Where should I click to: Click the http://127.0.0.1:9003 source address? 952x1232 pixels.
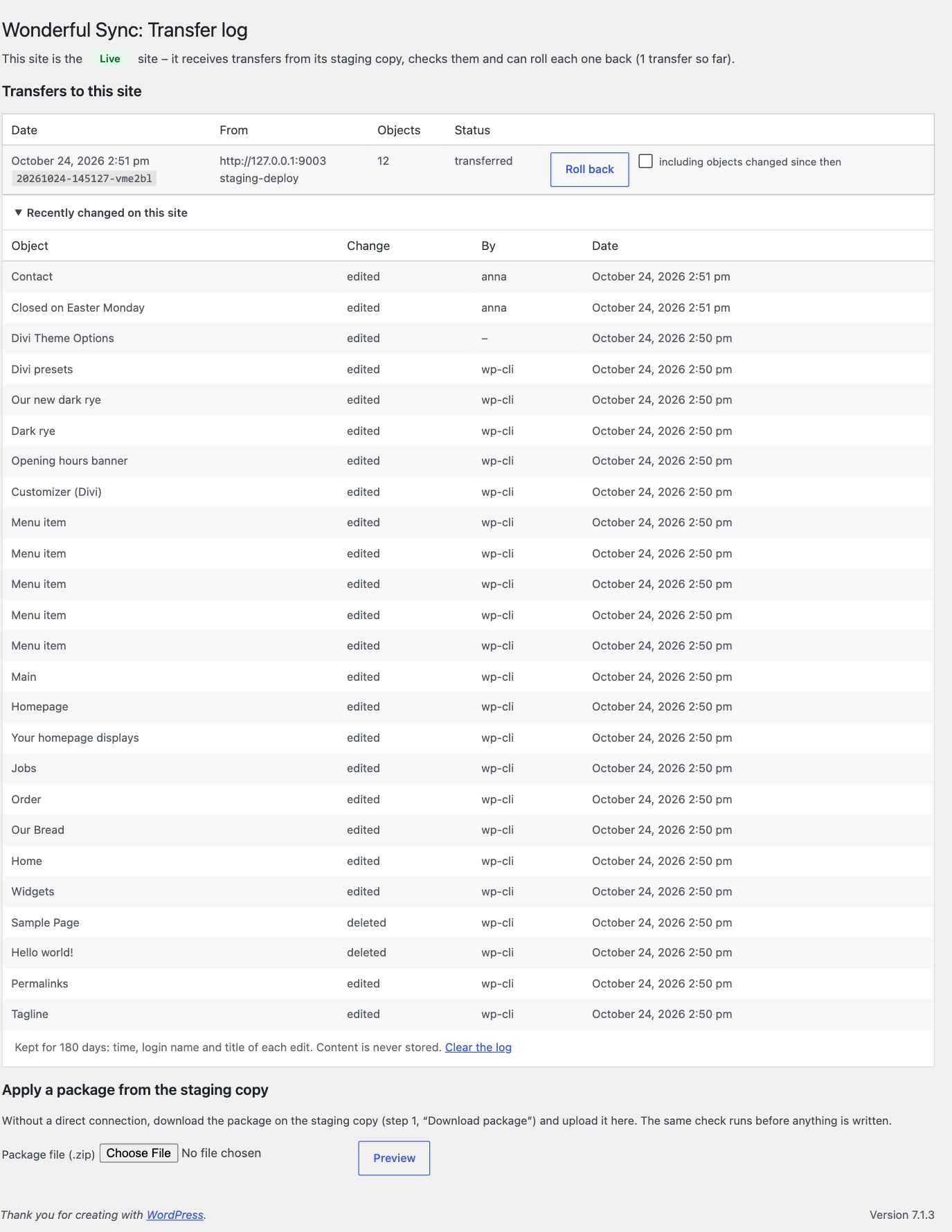point(273,161)
